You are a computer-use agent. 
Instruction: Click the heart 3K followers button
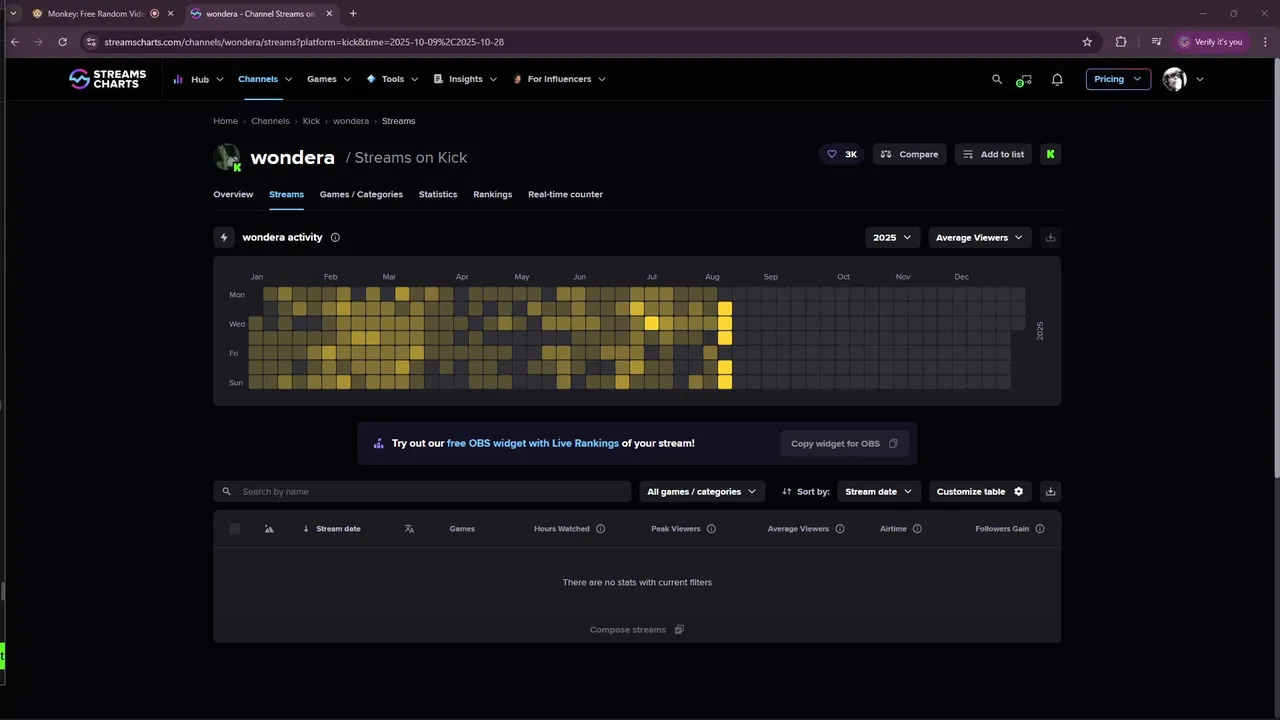click(841, 154)
